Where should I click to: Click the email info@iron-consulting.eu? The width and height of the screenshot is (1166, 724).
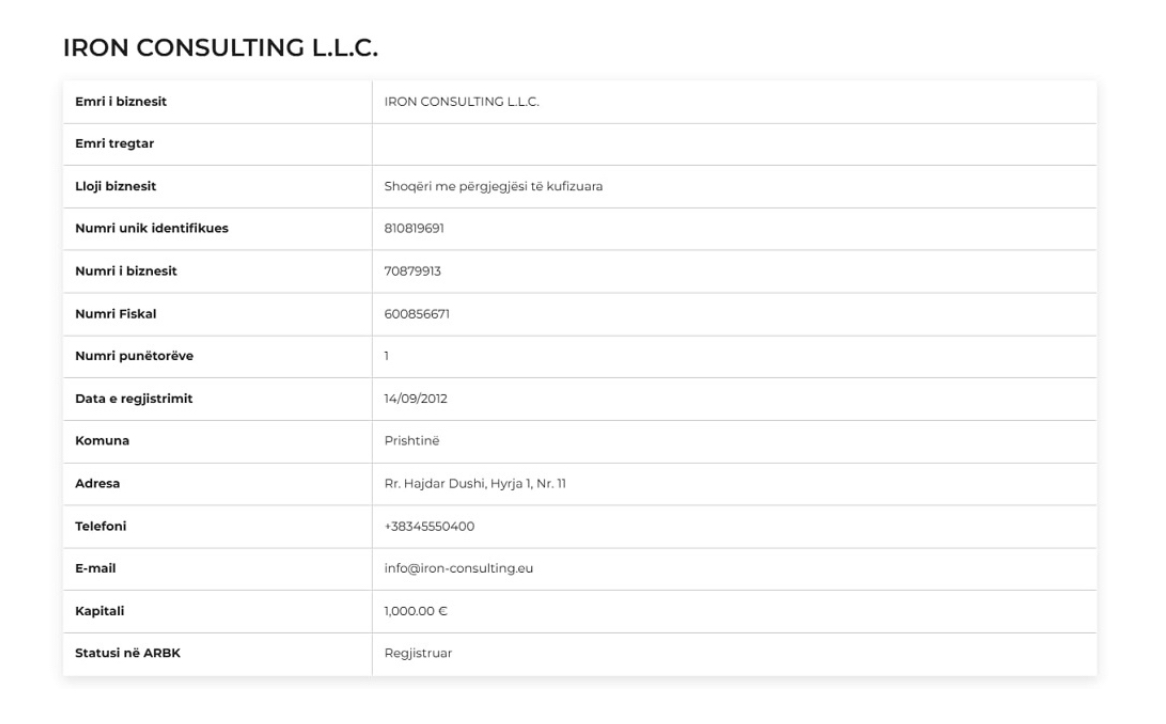click(458, 569)
